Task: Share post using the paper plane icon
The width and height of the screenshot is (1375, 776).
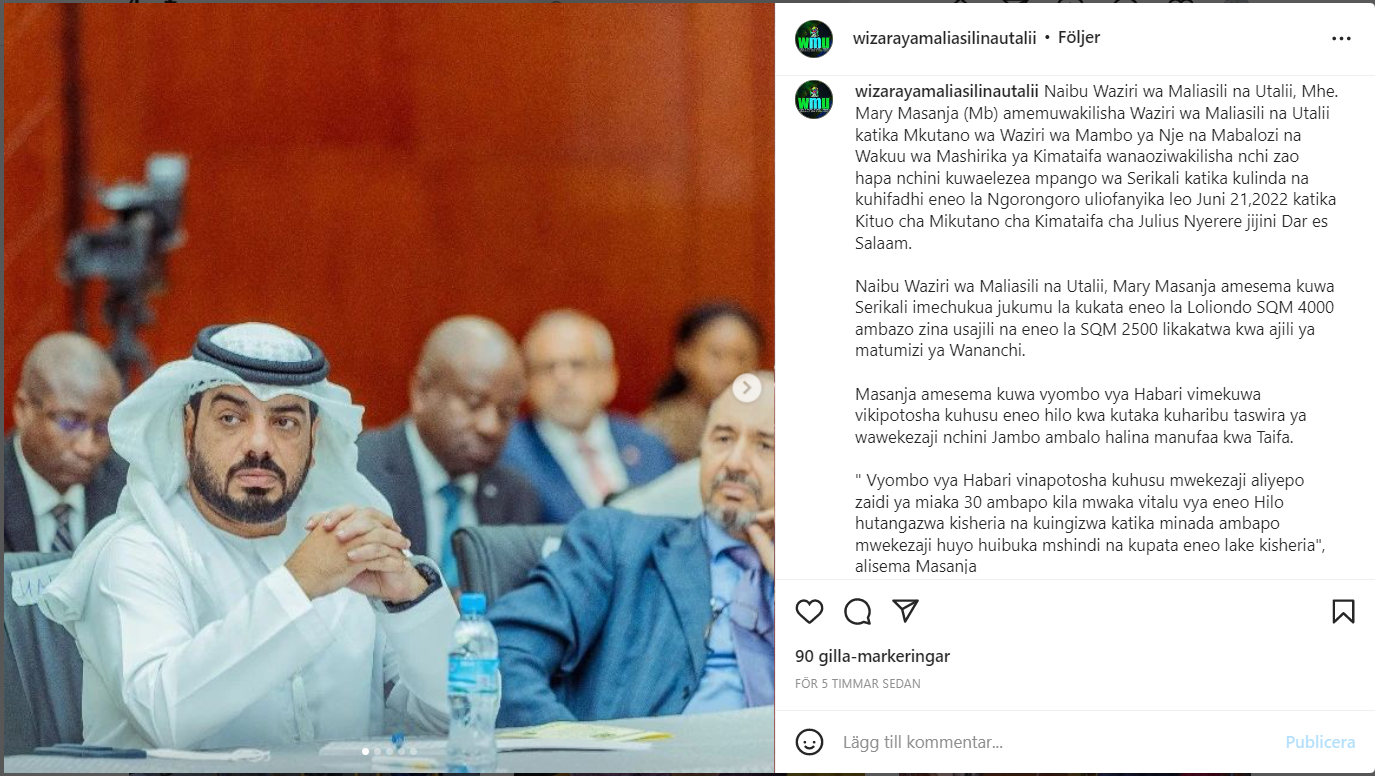Action: click(905, 611)
